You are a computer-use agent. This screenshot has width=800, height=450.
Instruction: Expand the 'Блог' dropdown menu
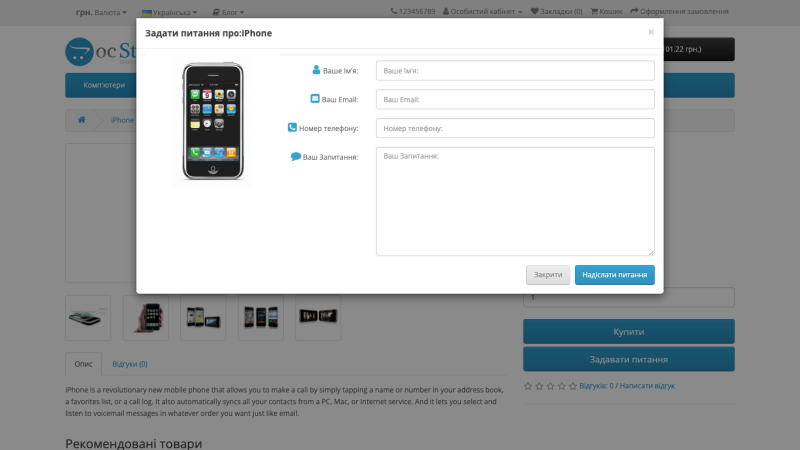point(228,12)
